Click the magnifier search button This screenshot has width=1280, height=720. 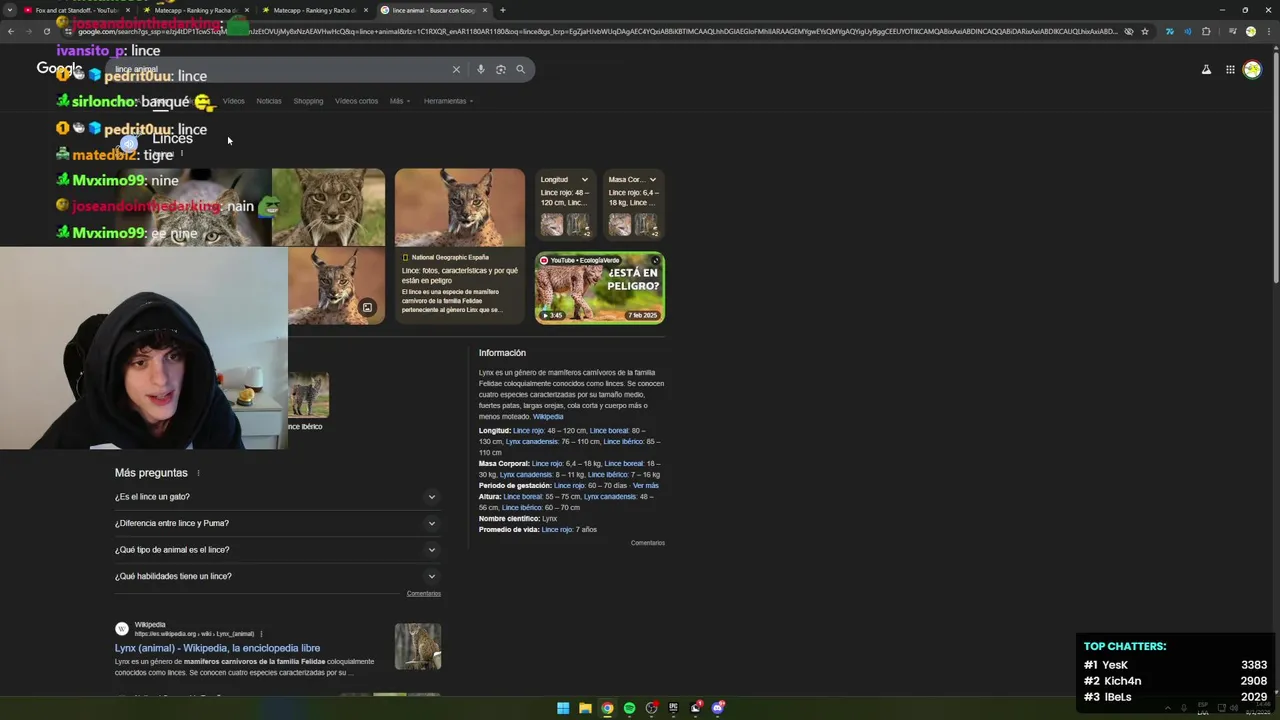(520, 69)
